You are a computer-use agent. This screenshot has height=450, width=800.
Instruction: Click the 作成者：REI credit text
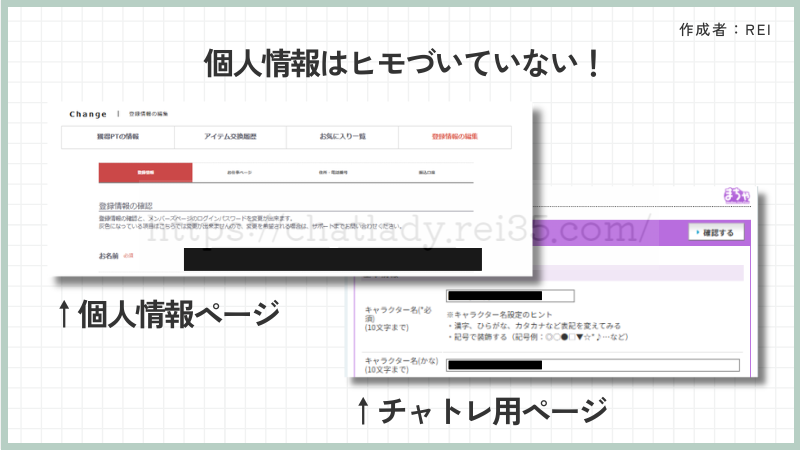(725, 30)
